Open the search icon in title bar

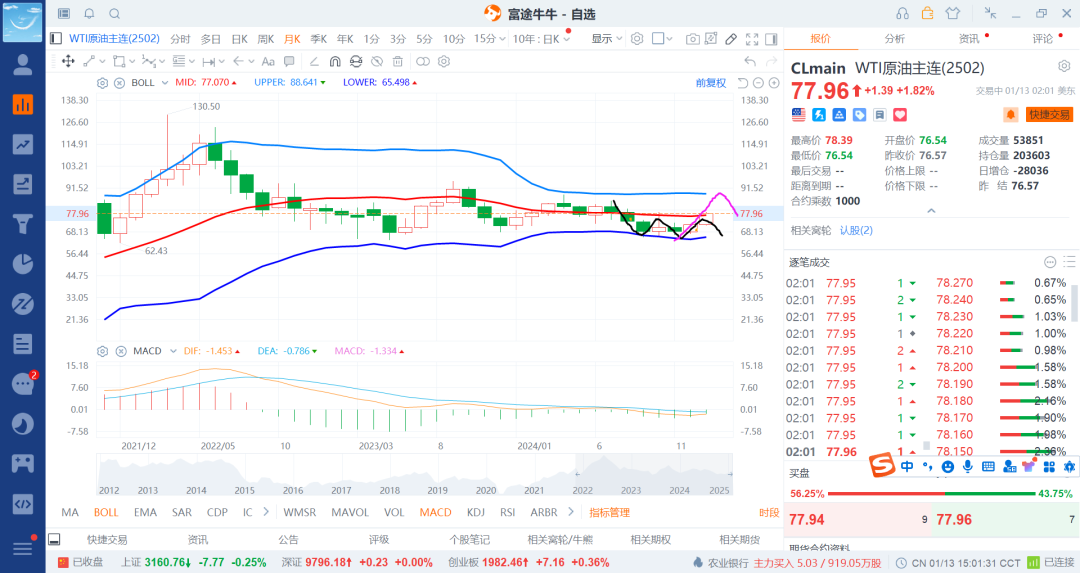114,14
